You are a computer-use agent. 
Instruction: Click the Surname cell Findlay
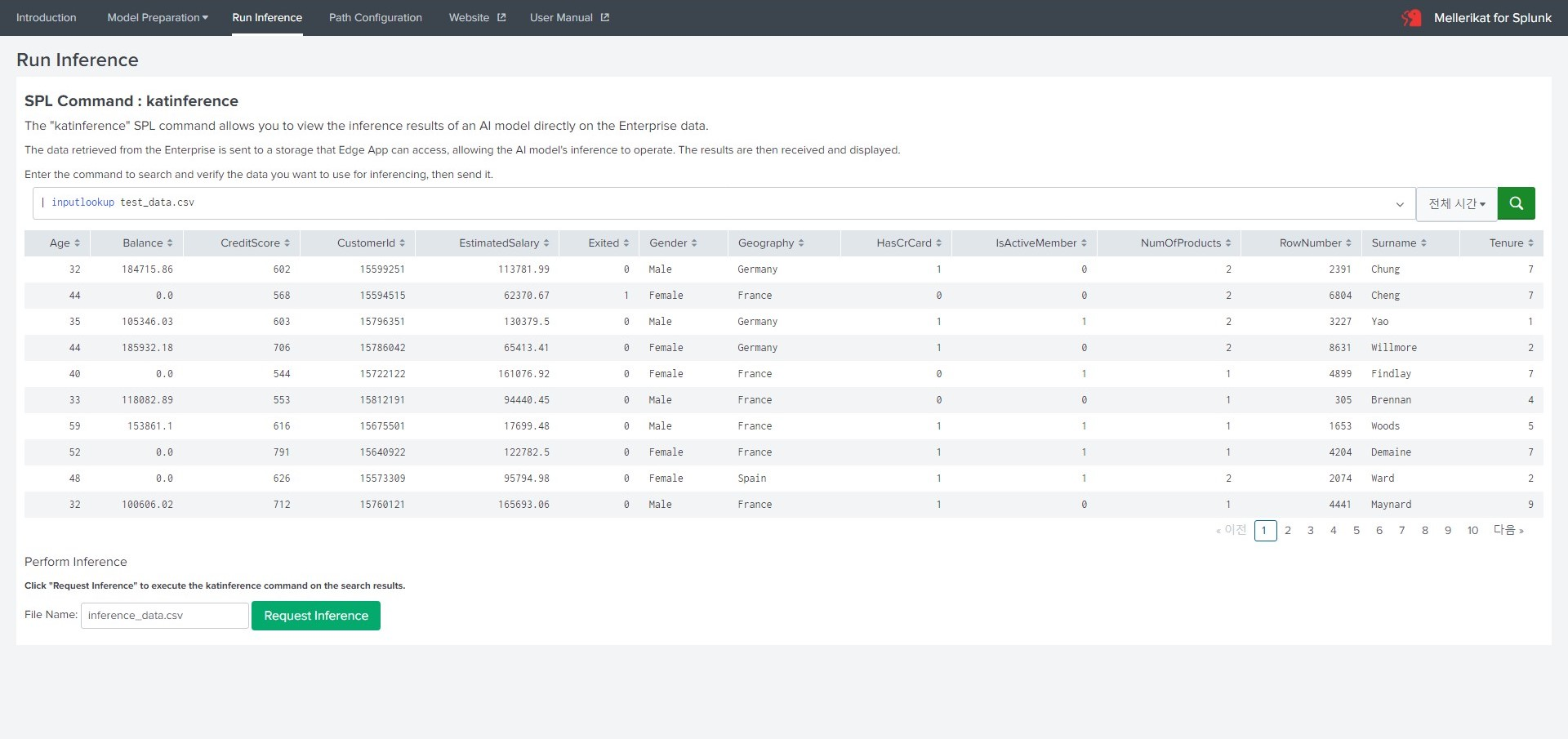1391,374
